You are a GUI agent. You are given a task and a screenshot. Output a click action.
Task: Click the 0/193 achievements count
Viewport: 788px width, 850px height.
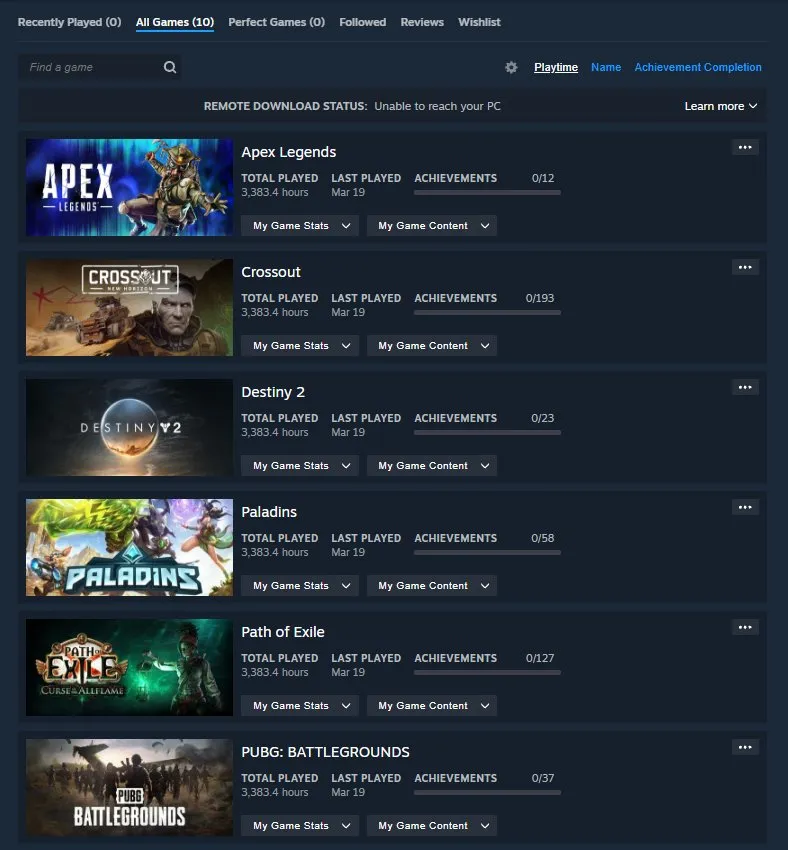[540, 298]
